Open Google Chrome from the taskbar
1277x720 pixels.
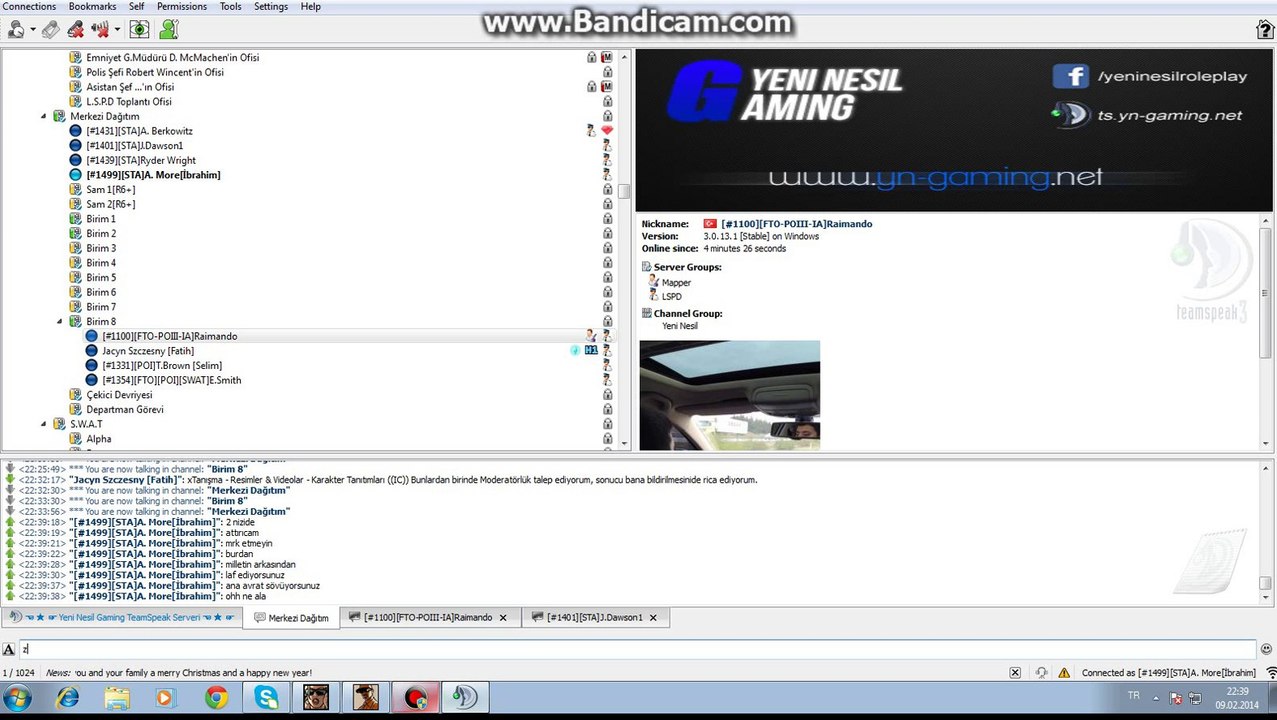point(216,697)
